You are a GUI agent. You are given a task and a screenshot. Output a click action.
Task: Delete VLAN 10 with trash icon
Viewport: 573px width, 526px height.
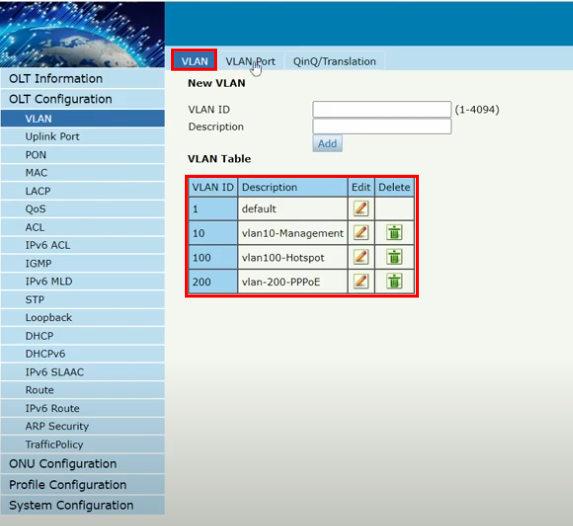pyautogui.click(x=394, y=232)
